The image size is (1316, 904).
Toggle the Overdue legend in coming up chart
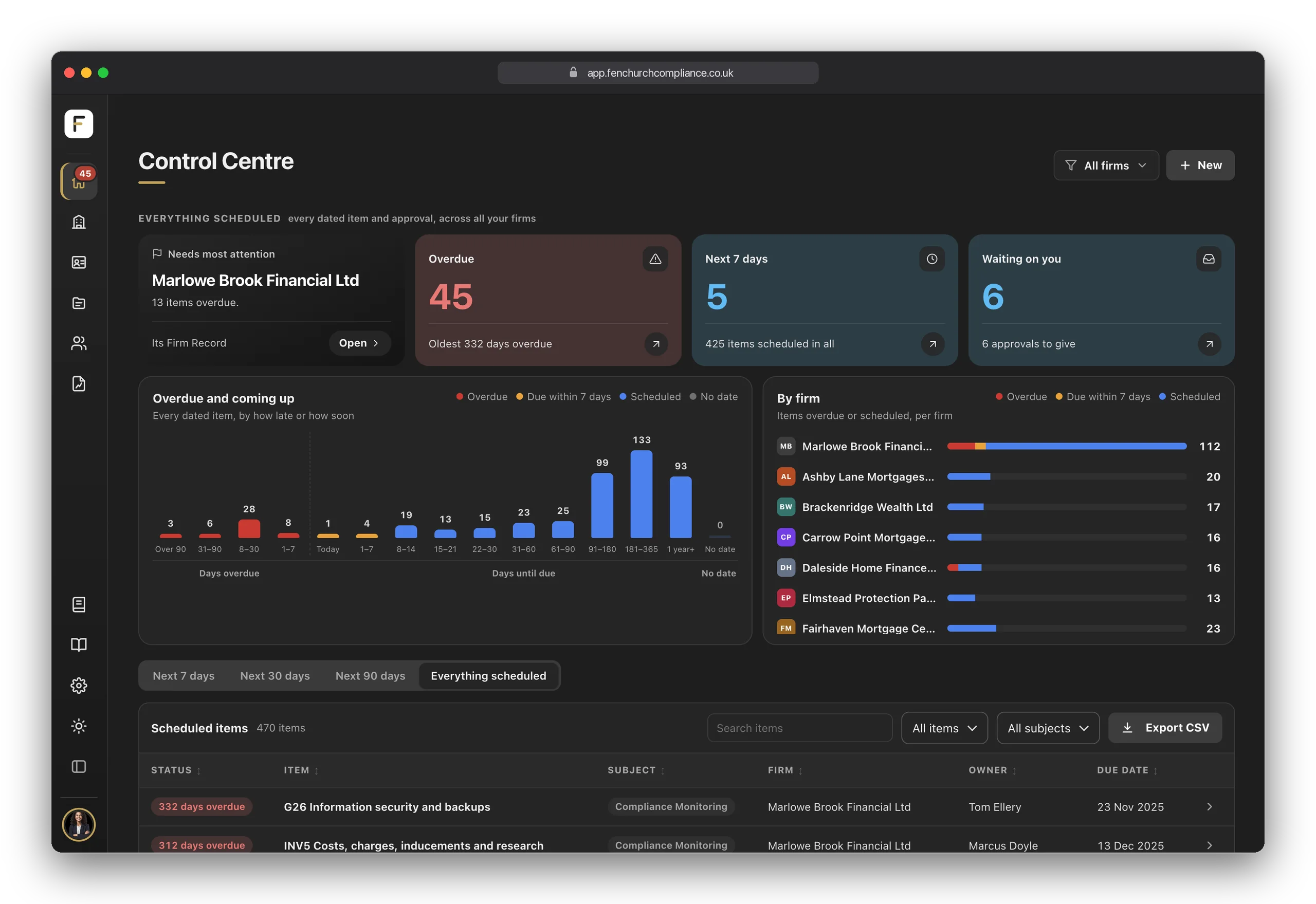[x=482, y=396]
